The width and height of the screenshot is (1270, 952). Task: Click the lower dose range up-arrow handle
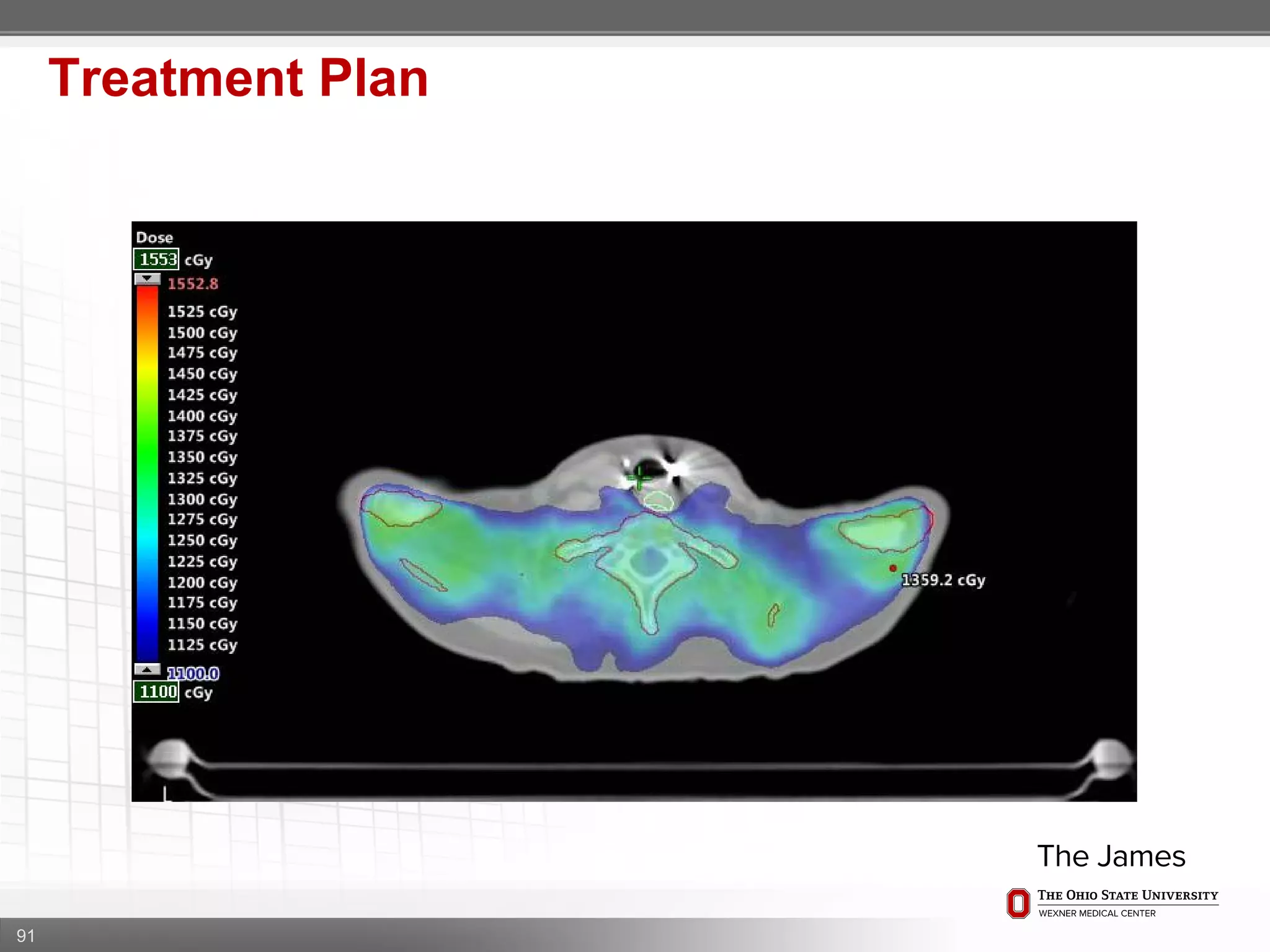pos(148,669)
